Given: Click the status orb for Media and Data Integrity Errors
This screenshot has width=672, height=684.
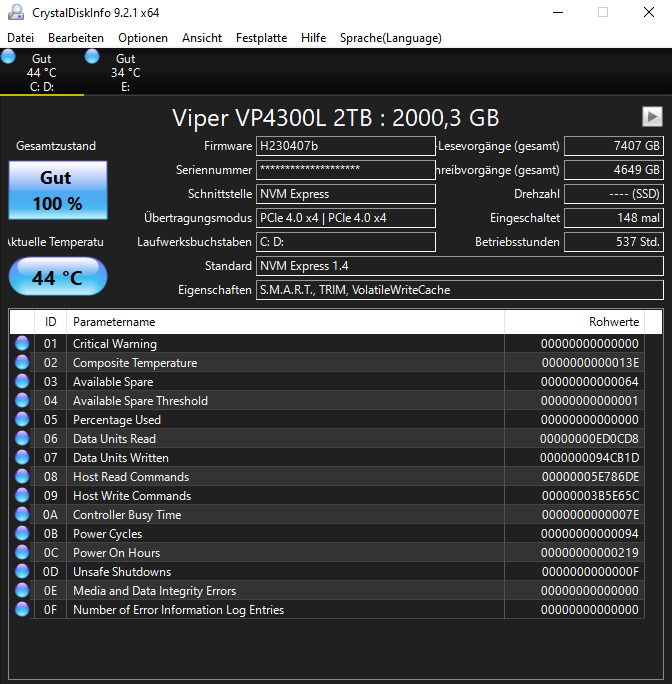Looking at the screenshot, I should (22, 590).
